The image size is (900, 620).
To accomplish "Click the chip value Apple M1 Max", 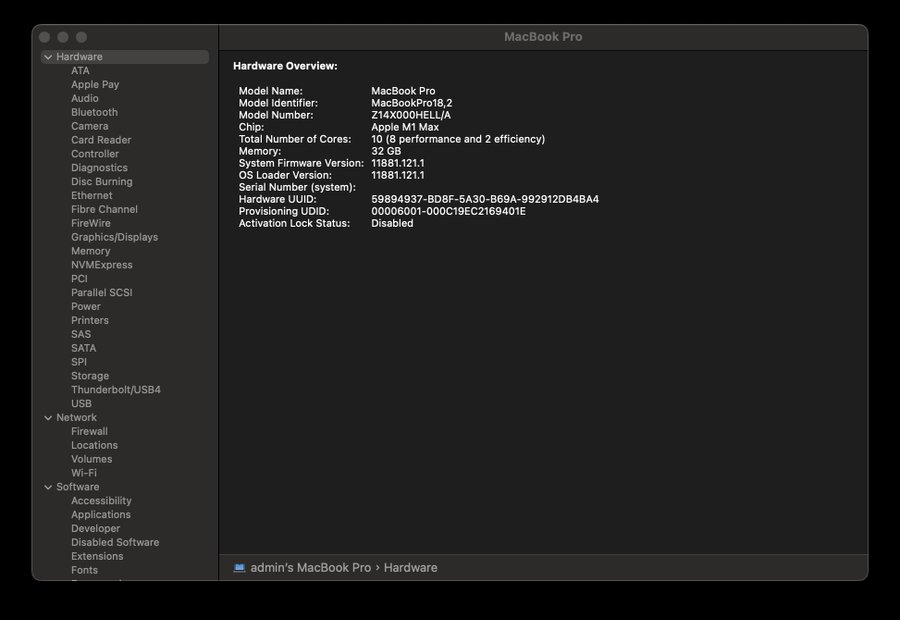I will tap(405, 127).
